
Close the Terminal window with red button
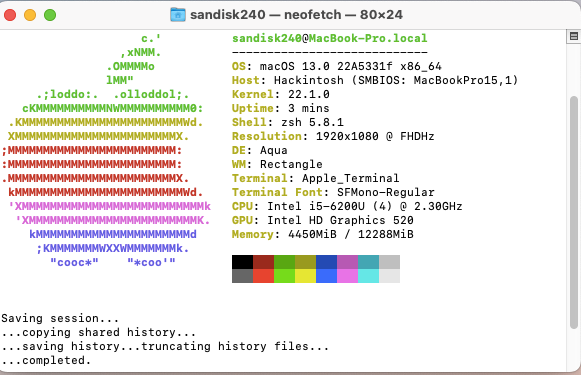(x=10, y=15)
